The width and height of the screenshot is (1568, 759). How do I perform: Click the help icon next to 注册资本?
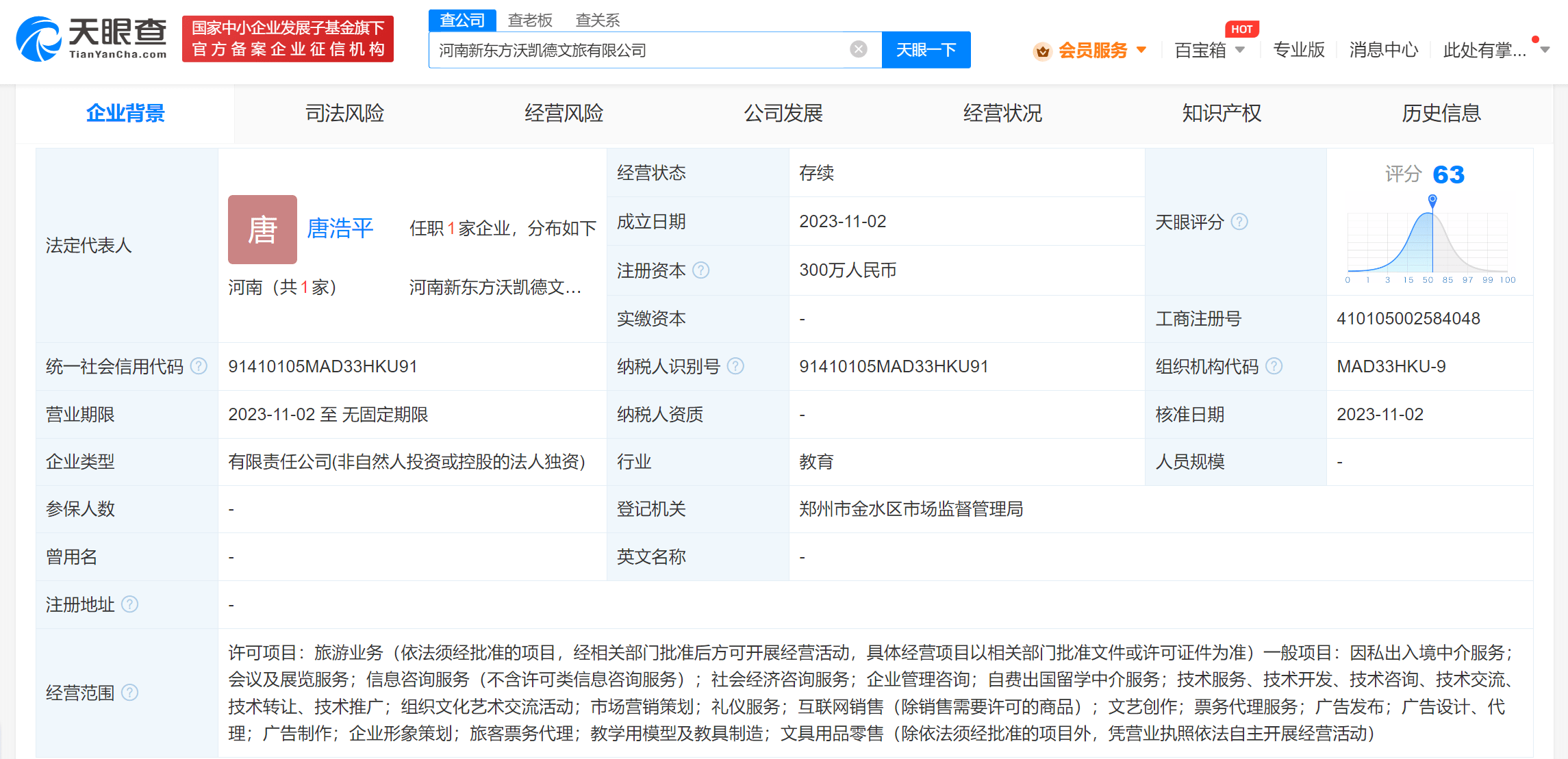click(x=700, y=270)
